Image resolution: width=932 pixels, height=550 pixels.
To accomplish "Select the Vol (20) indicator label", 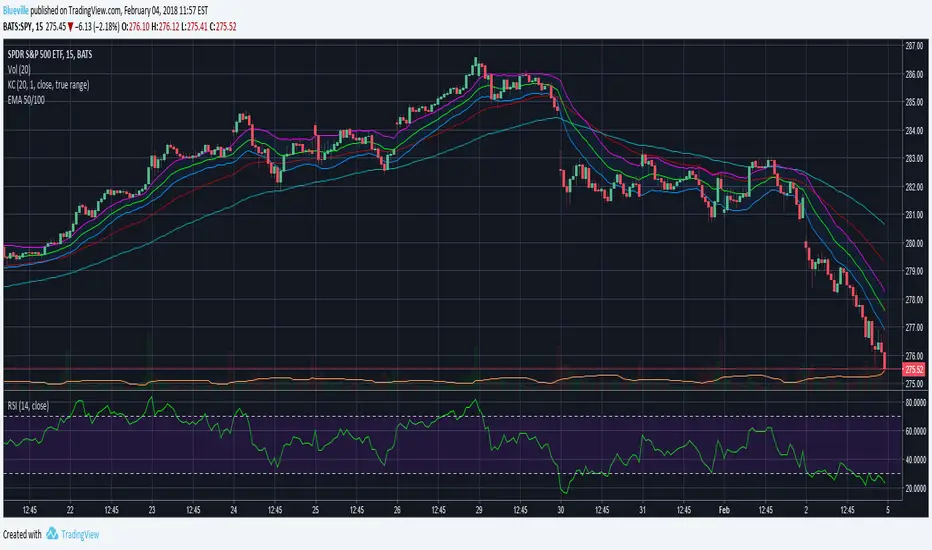I will point(19,70).
